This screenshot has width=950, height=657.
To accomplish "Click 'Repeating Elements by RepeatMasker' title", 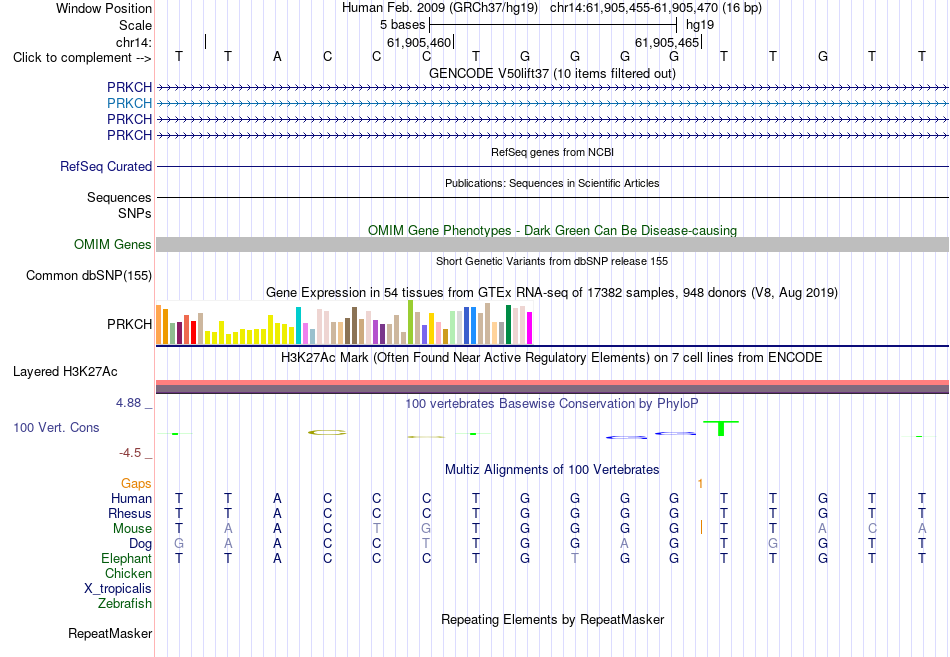I will pyautogui.click(x=552, y=619).
